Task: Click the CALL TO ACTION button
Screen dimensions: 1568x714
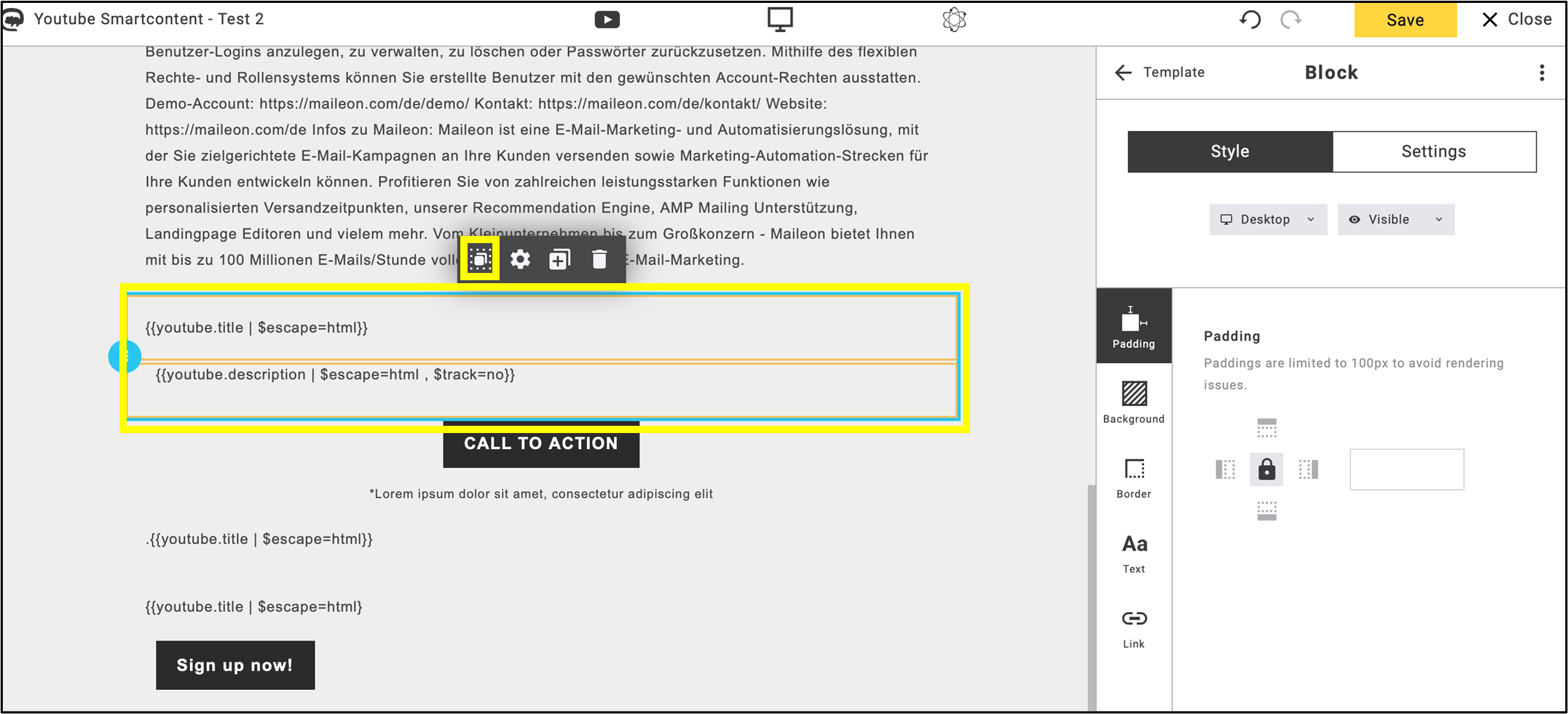Action: pos(541,443)
